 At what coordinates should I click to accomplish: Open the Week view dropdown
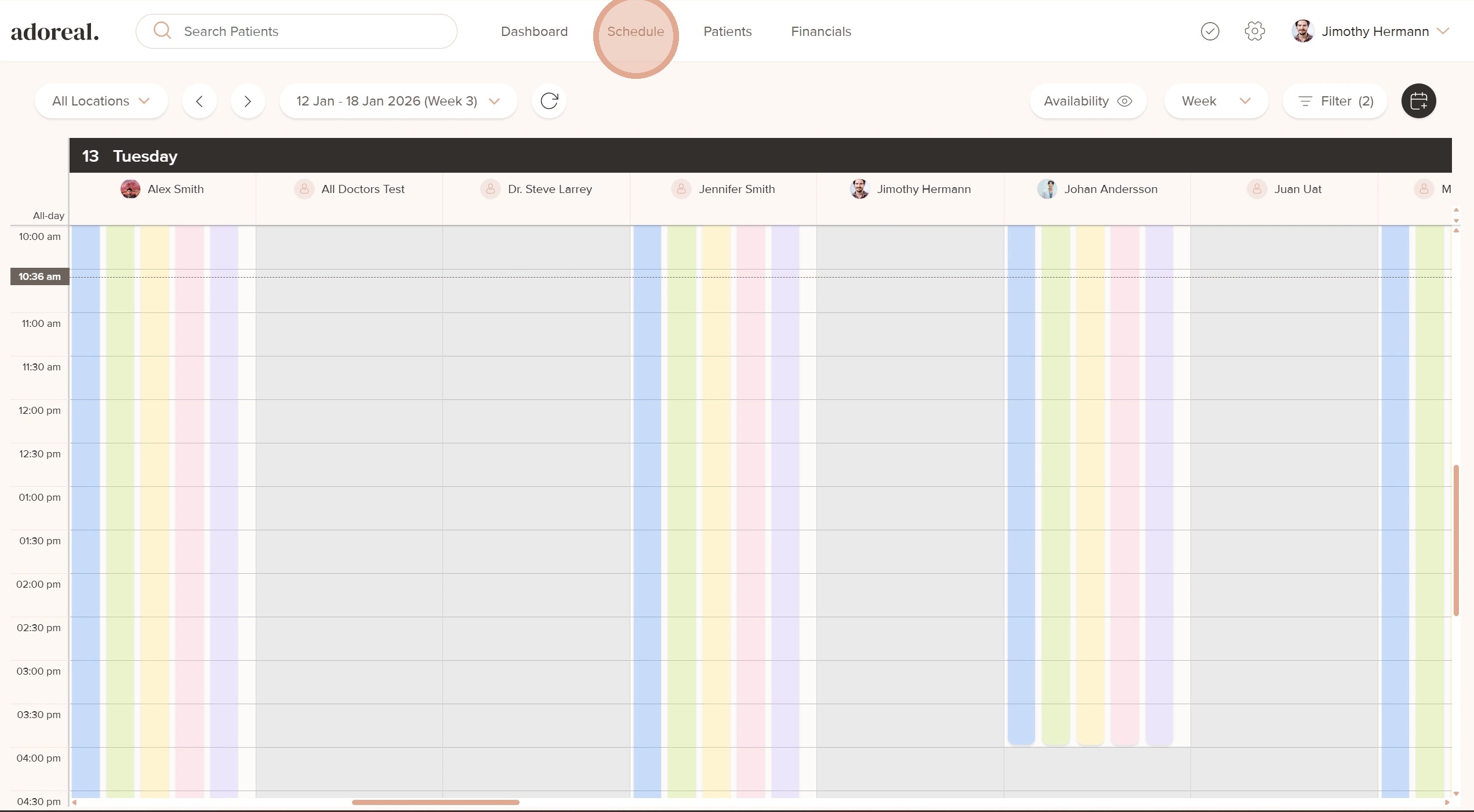click(x=1215, y=101)
